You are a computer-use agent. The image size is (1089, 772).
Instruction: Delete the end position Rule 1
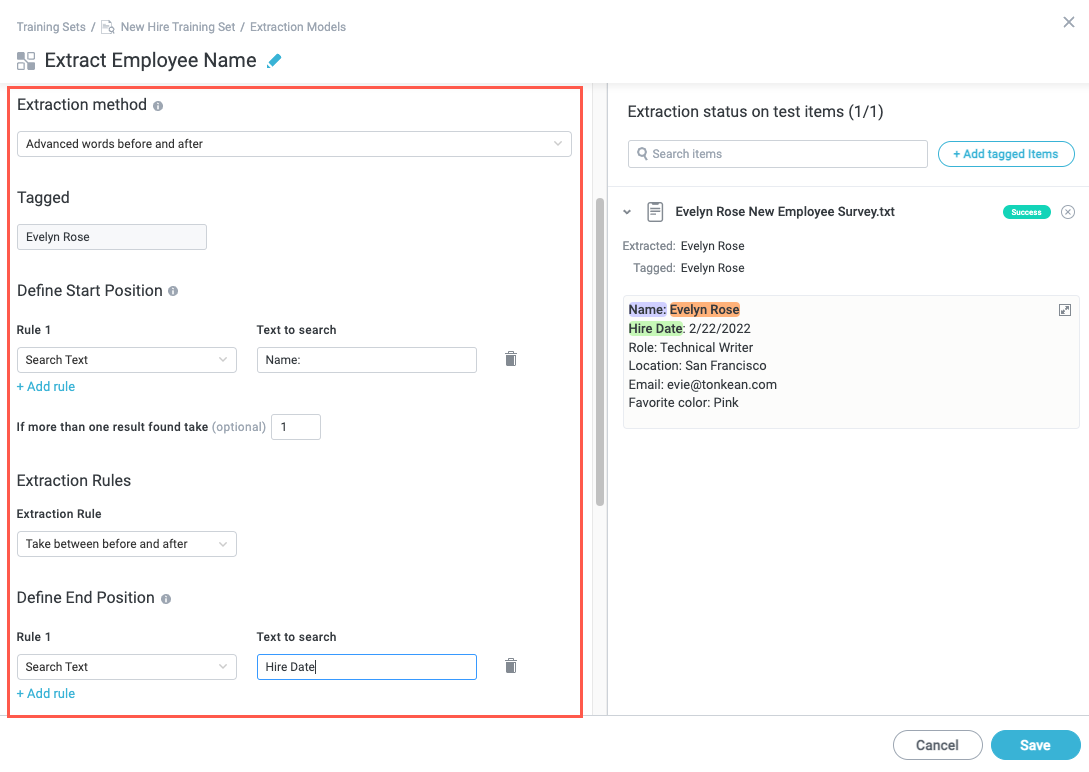511,666
